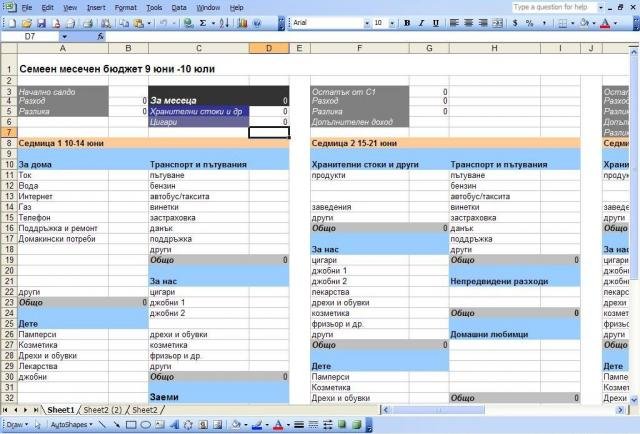Select the Rectangle drawing tool
Image resolution: width=640 pixels, height=434 pixels.
(131, 424)
